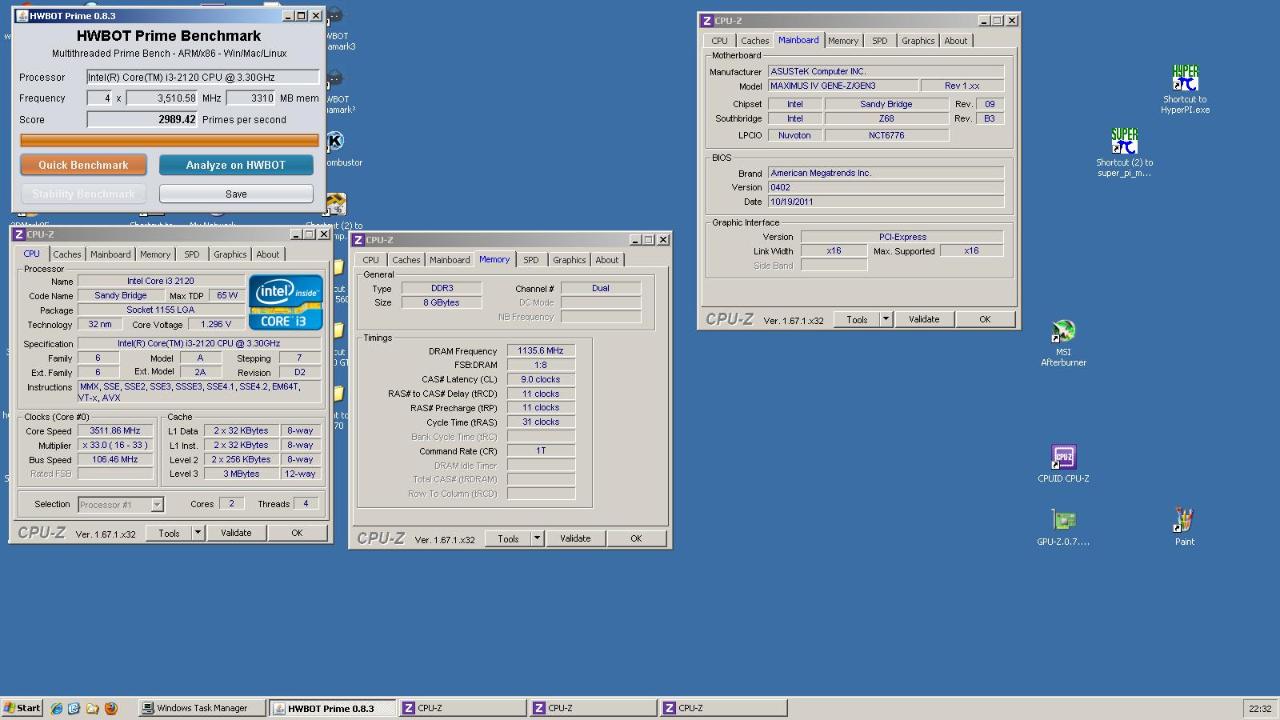Expand Tools arrow in CPU-Z motherboard window
The height and width of the screenshot is (720, 1280).
885,319
